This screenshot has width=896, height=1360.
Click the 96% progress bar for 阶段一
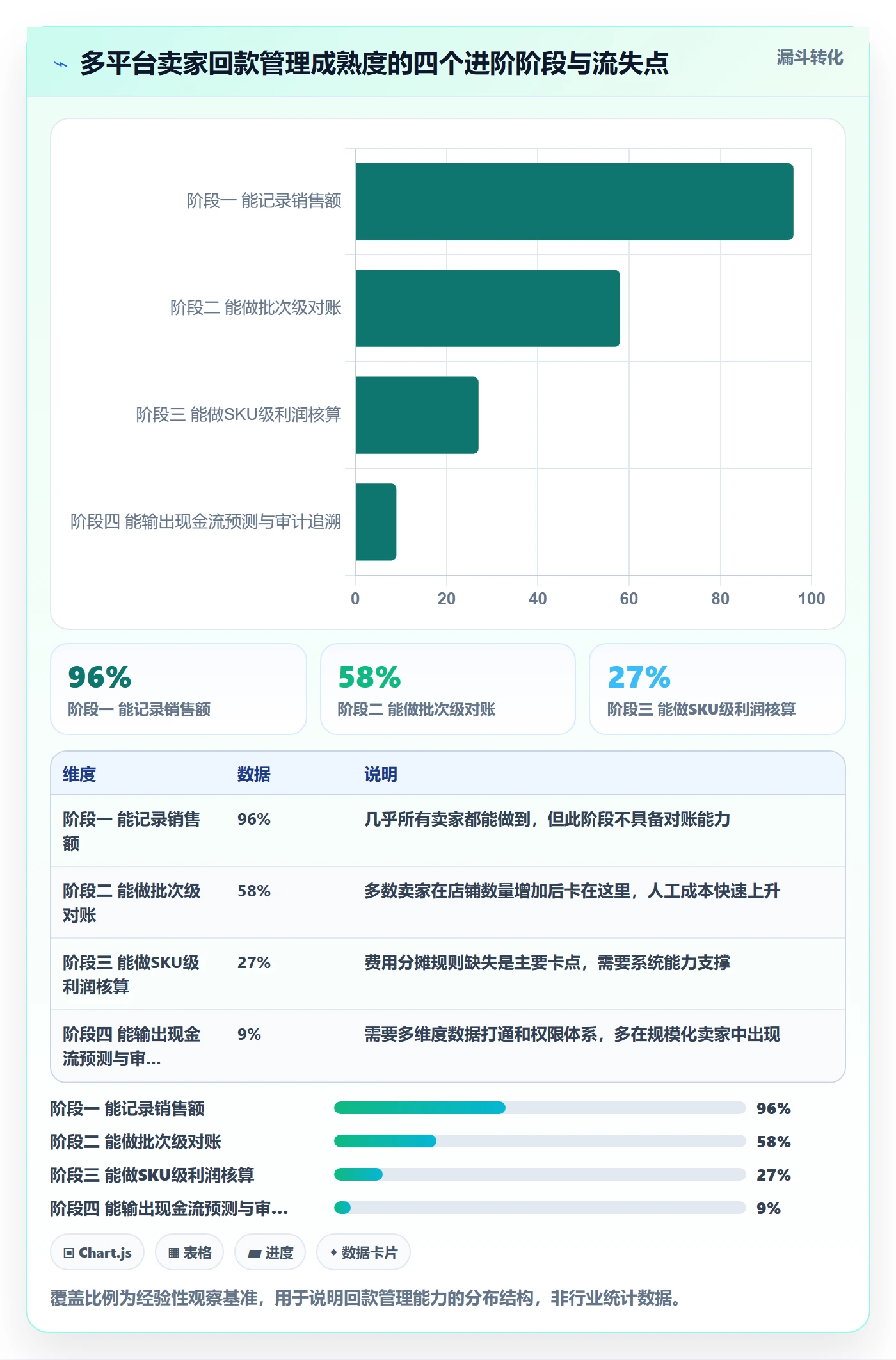540,1108
